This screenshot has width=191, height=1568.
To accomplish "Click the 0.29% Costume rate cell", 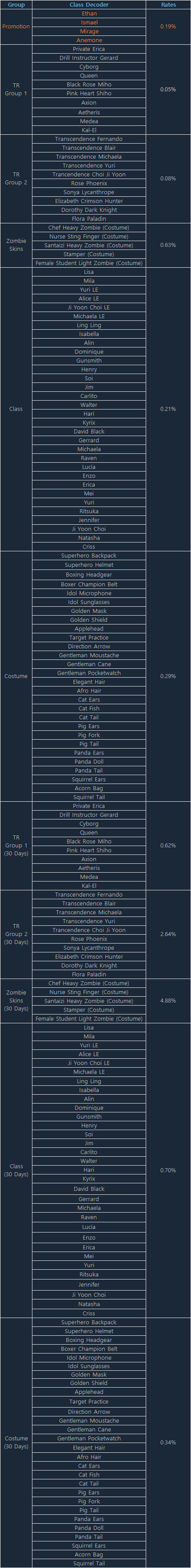I will click(x=168, y=676).
